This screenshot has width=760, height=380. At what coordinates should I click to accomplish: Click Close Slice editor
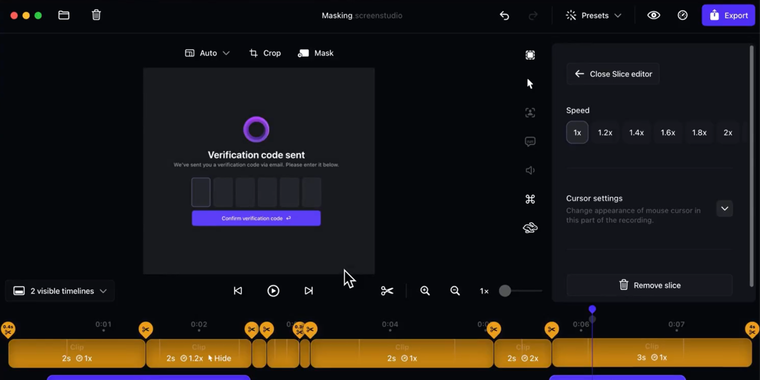613,74
